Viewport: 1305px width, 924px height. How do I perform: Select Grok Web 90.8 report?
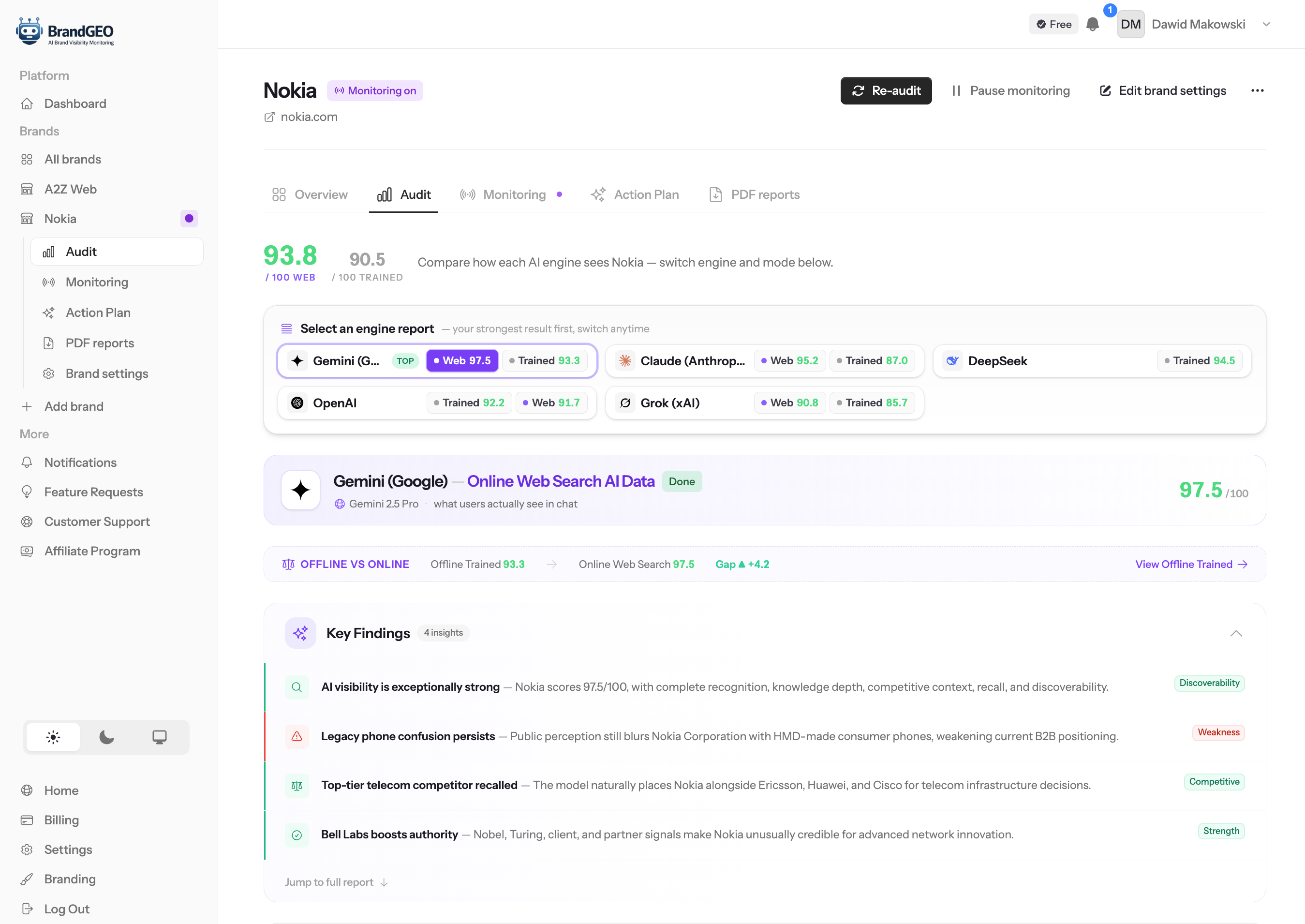[789, 403]
